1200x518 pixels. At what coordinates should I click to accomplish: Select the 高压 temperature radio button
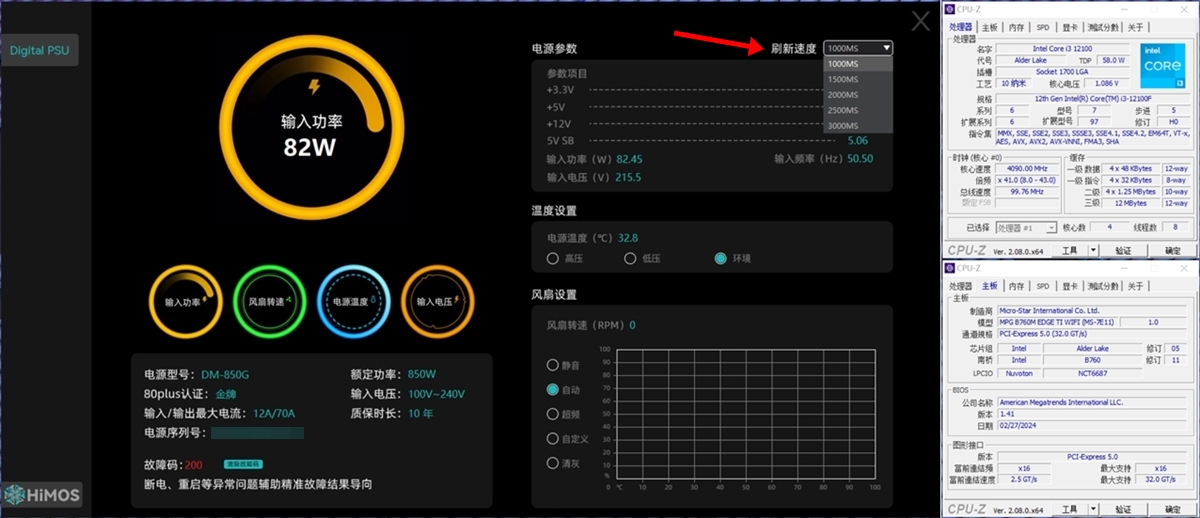(x=552, y=258)
